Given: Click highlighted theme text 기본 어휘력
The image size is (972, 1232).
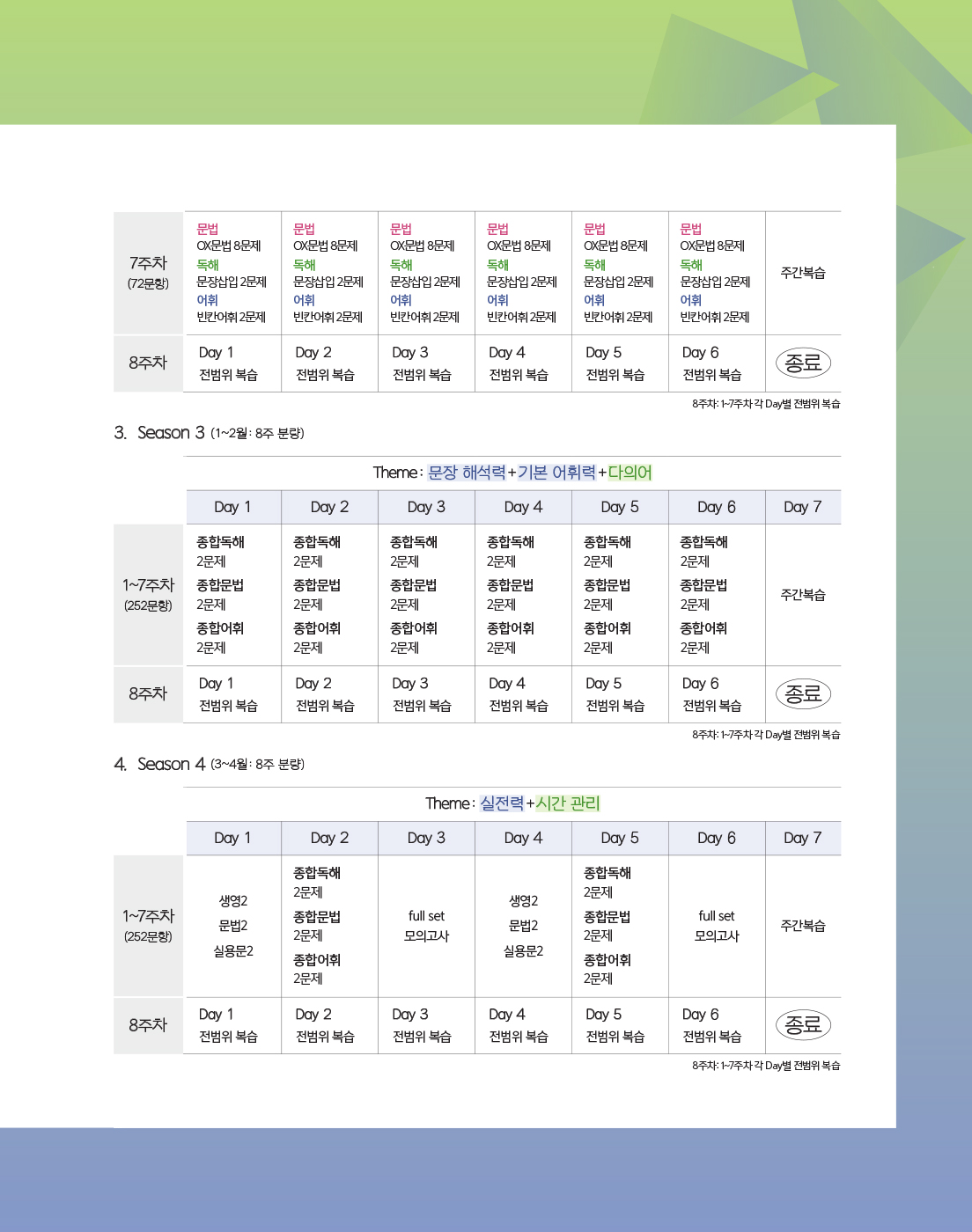Looking at the screenshot, I should pos(556,473).
